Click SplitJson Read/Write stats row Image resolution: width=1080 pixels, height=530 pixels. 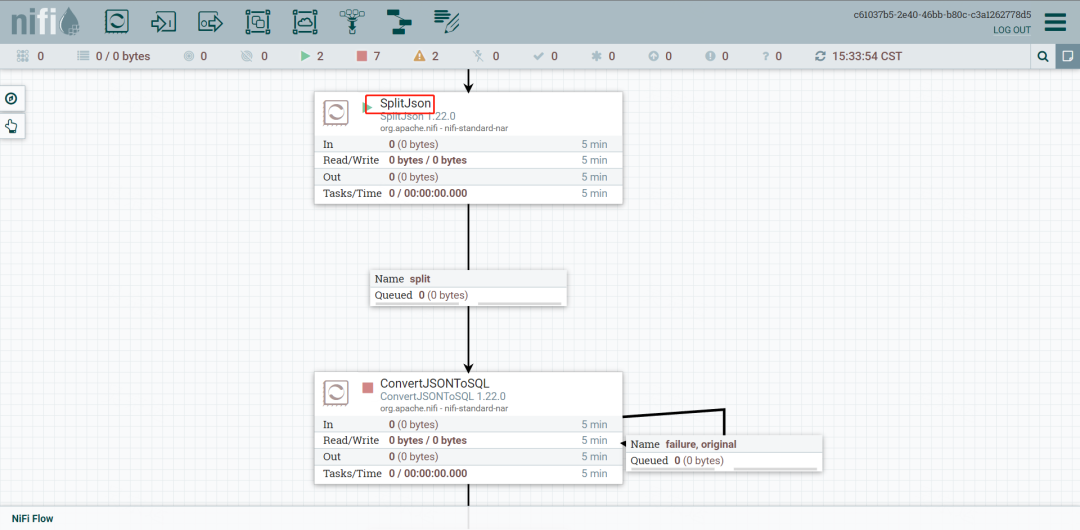[x=468, y=160]
